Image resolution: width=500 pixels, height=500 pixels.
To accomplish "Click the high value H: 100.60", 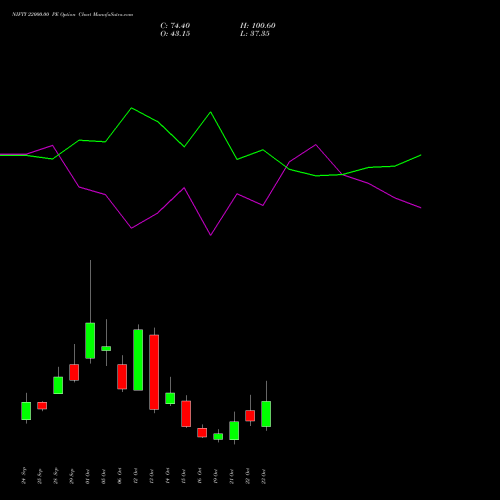I will point(258,26).
